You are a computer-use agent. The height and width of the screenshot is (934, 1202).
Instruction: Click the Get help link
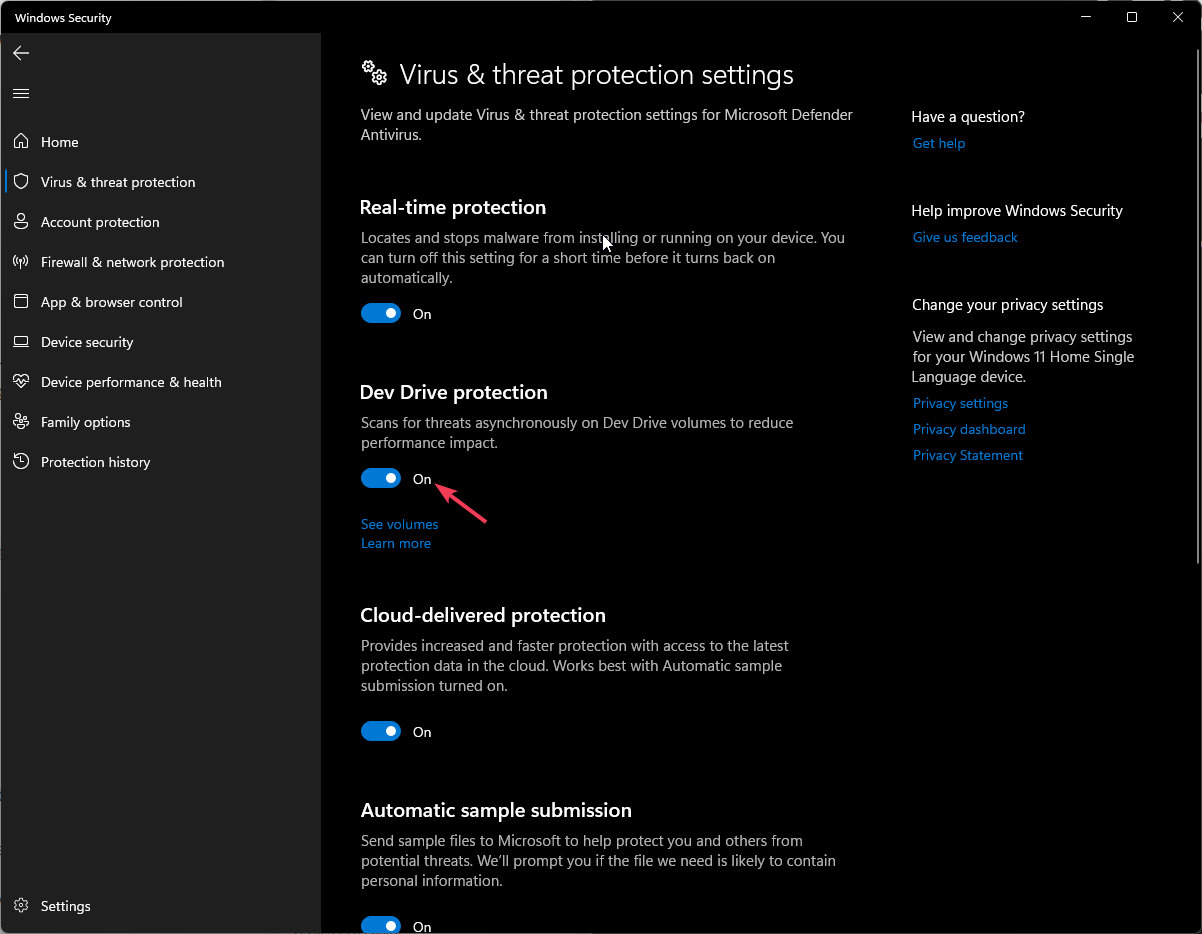938,143
